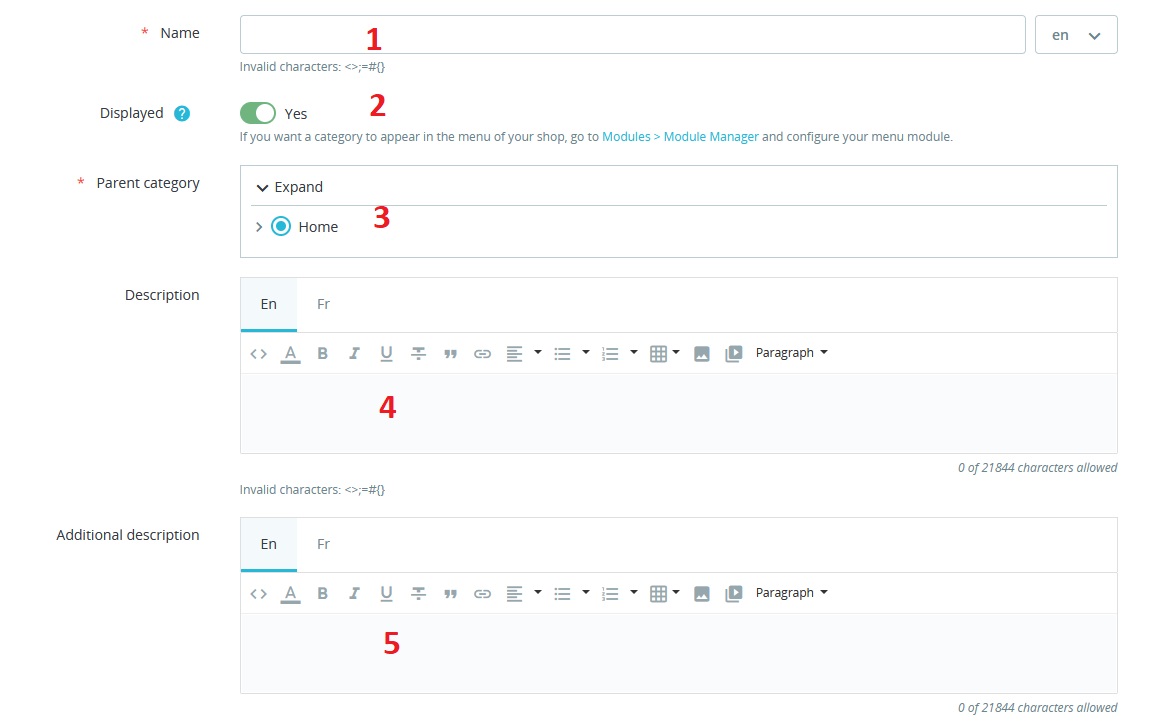Select En tab in Additional description
The width and height of the screenshot is (1162, 722).
pos(268,544)
